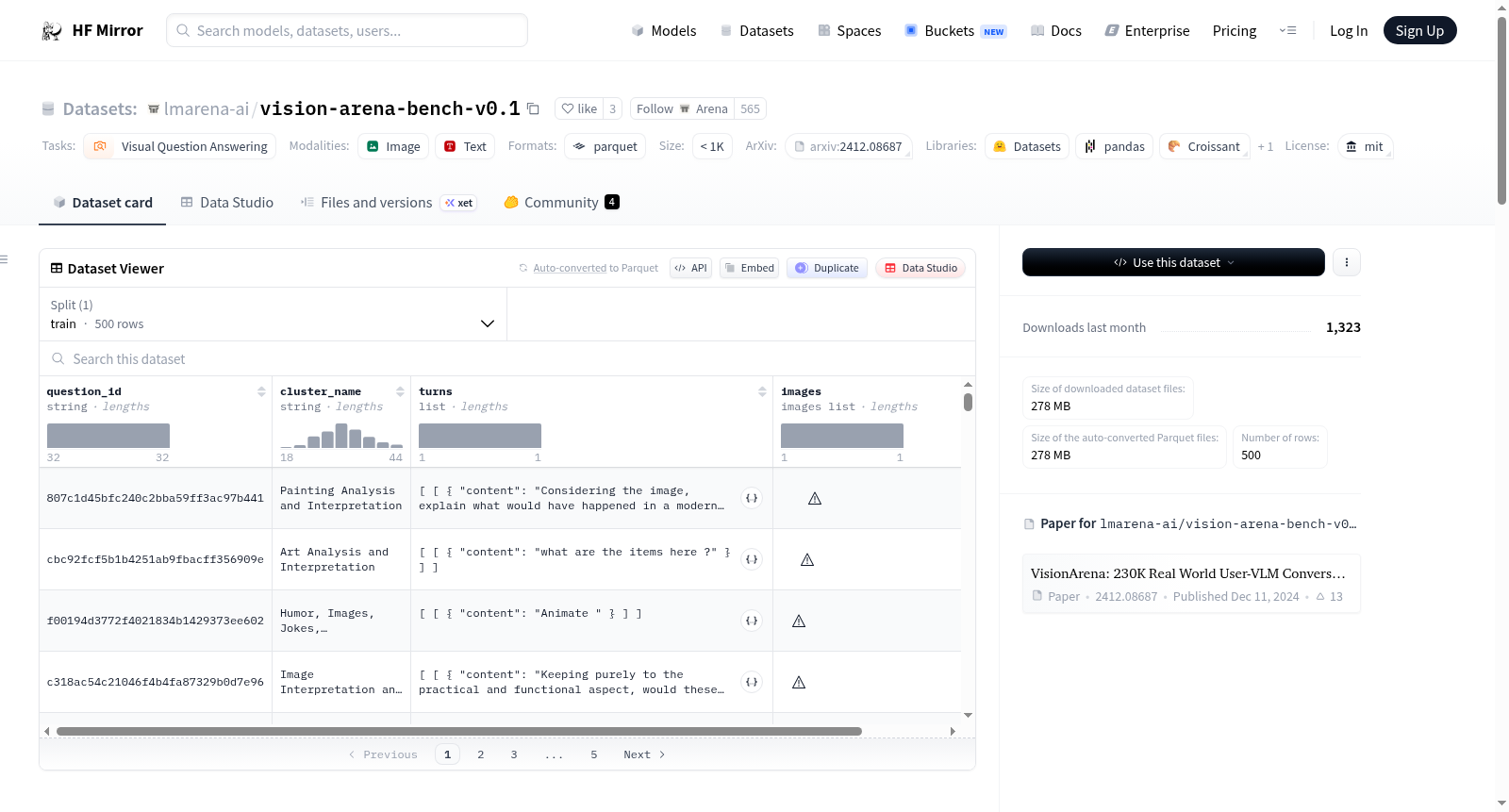Screen dimensions: 1509x812
Task: Open the lmarena-ai organization link
Action: click(x=207, y=108)
